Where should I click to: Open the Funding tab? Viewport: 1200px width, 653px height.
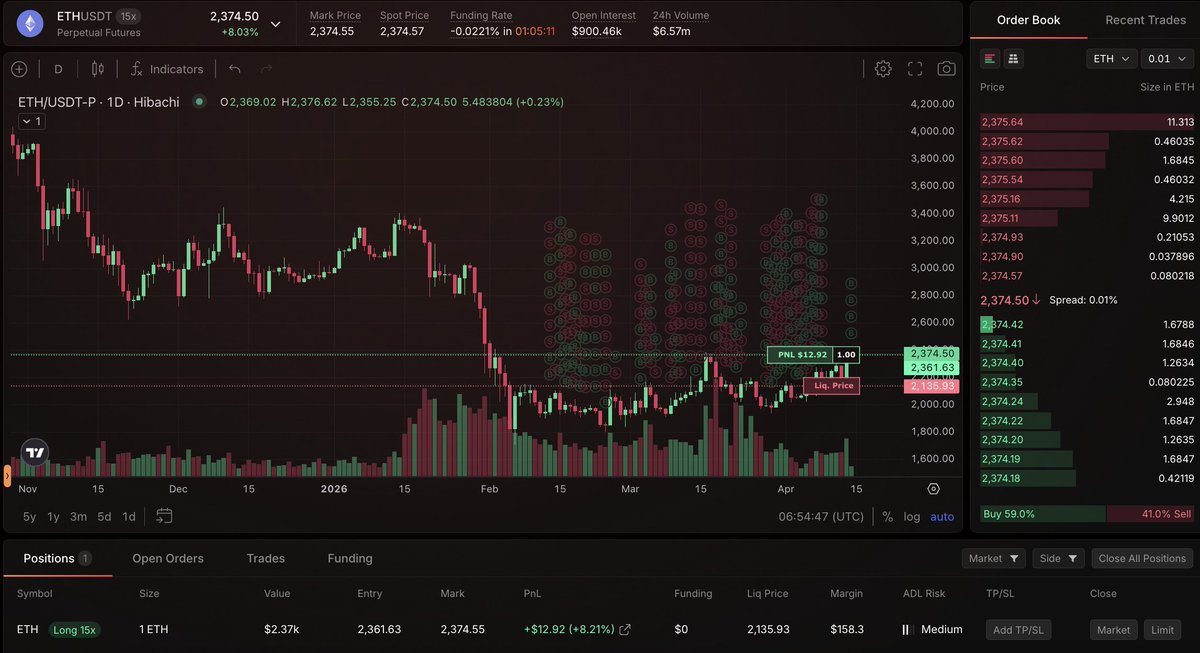point(350,558)
